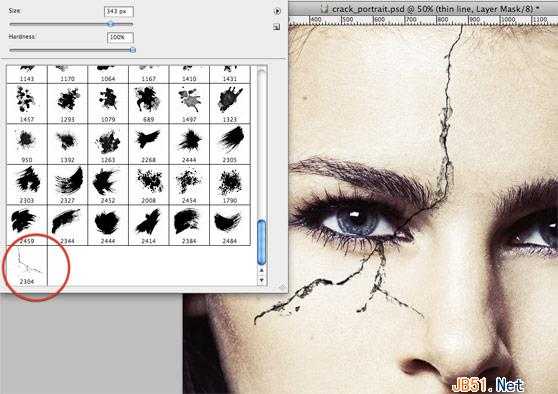
Task: Click the Size value input field
Action: pos(119,11)
